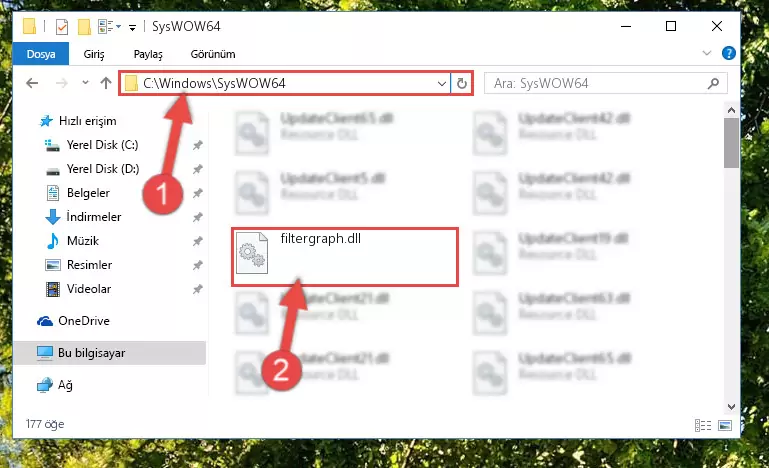Click the vertical scrollbar thumb
The height and width of the screenshot is (468, 769).
coord(731,143)
